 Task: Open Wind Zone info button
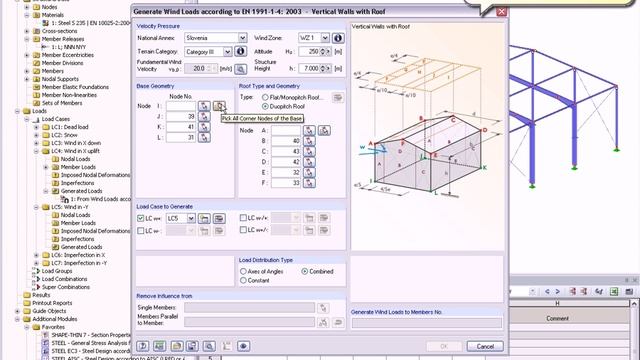(338, 38)
